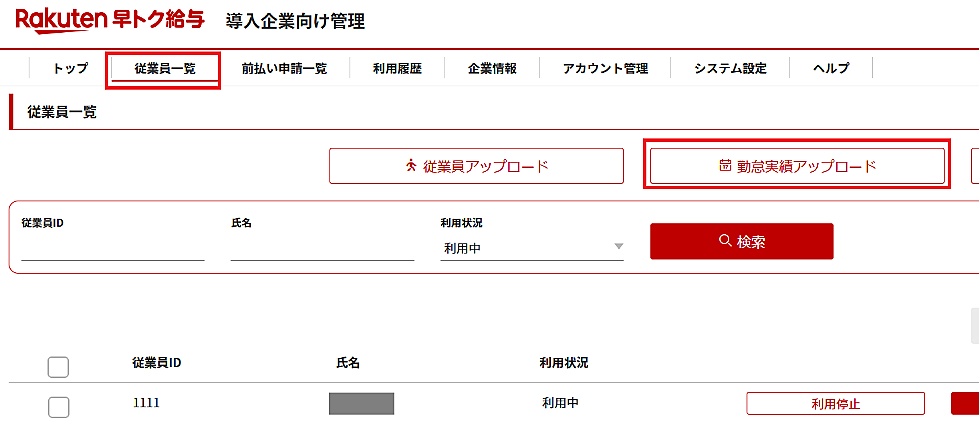Click the person icon on 従業員アップロード
This screenshot has width=979, height=425.
click(x=410, y=166)
